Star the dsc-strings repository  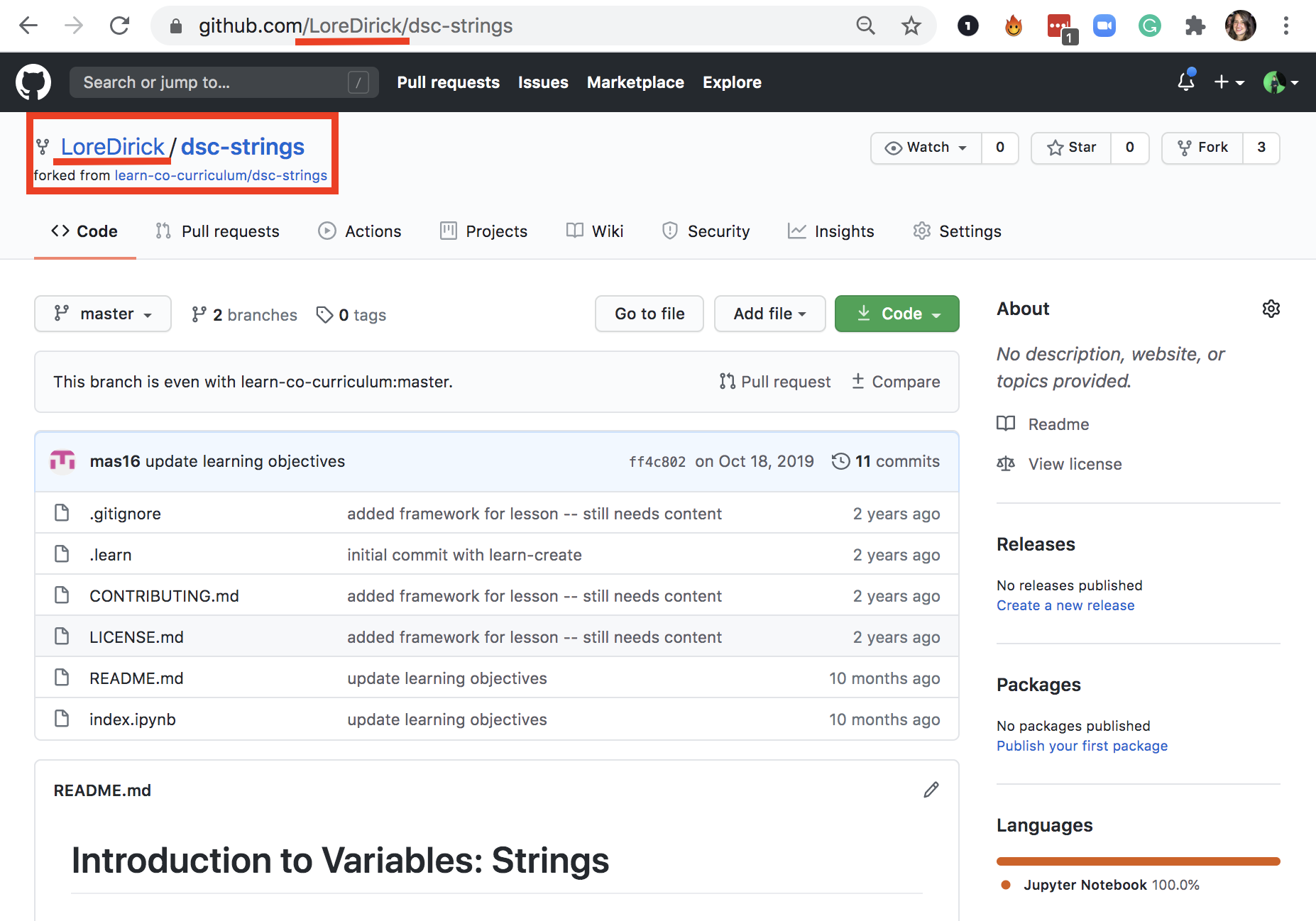click(x=1071, y=148)
